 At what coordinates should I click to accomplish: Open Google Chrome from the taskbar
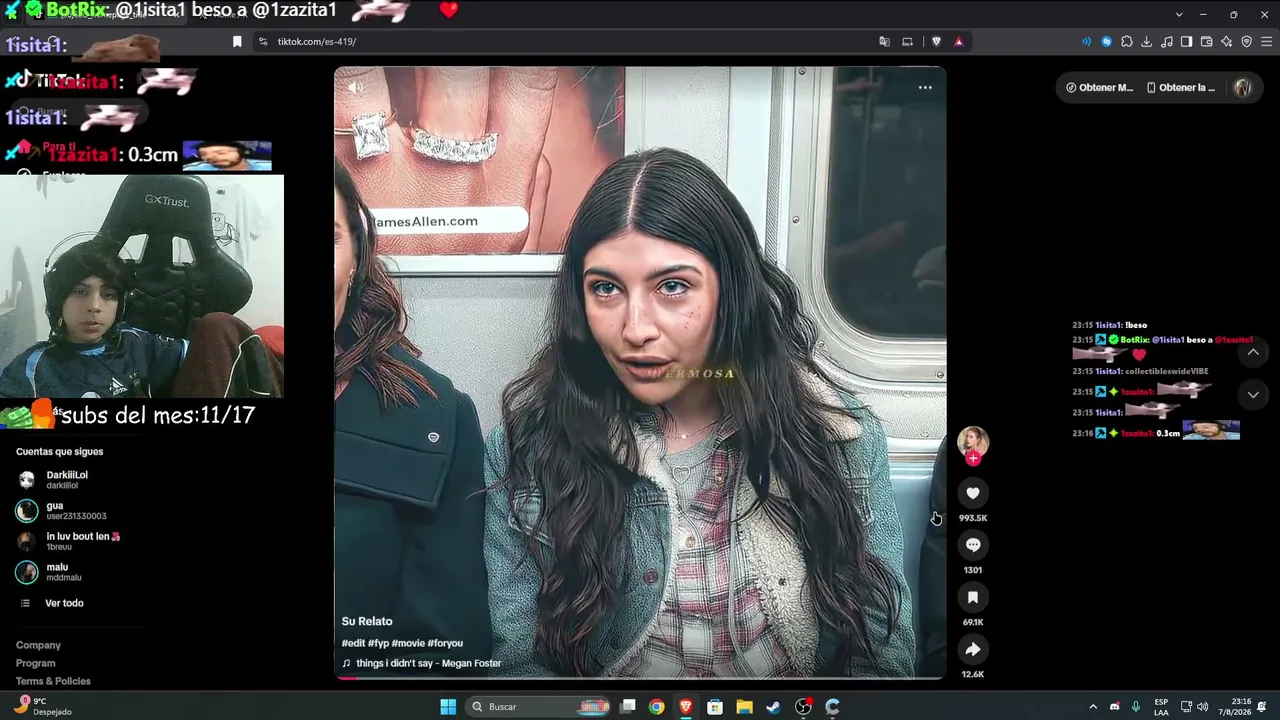656,707
